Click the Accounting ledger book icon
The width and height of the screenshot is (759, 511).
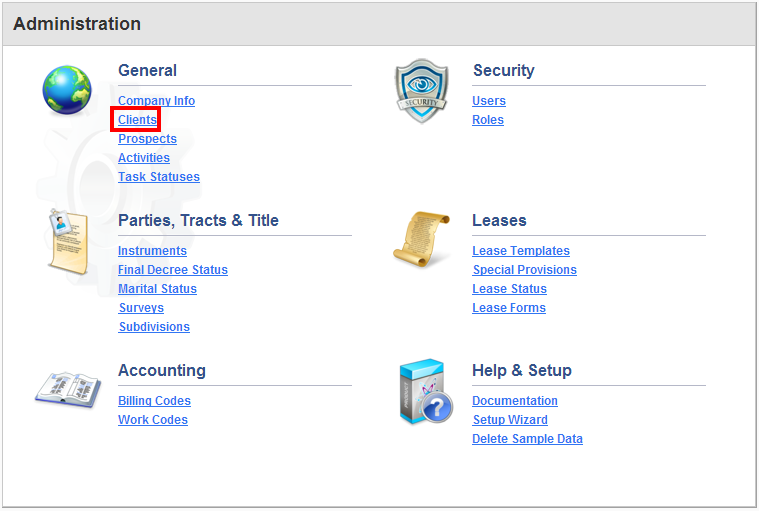[x=68, y=389]
